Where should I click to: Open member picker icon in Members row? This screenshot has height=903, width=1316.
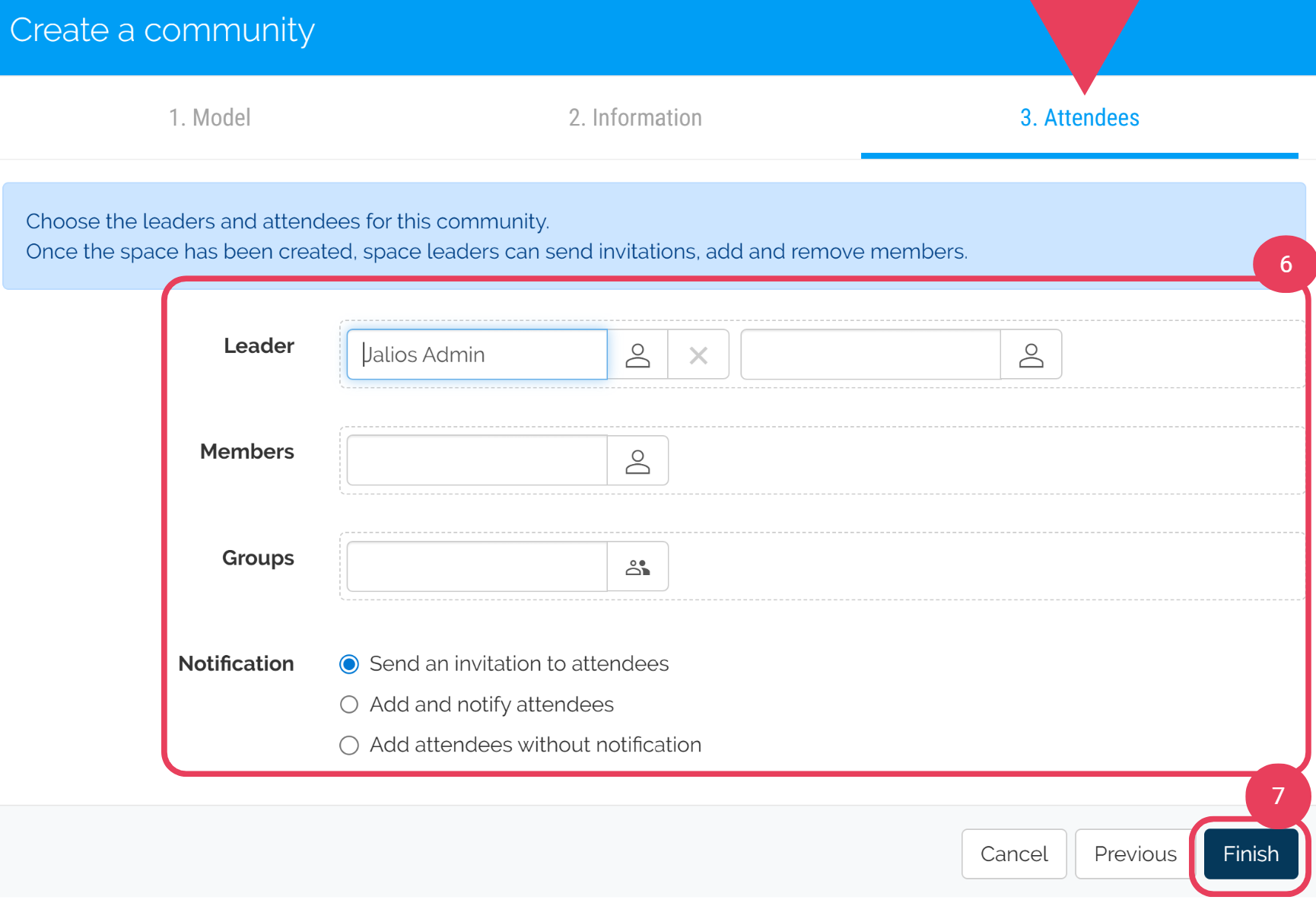tap(637, 461)
